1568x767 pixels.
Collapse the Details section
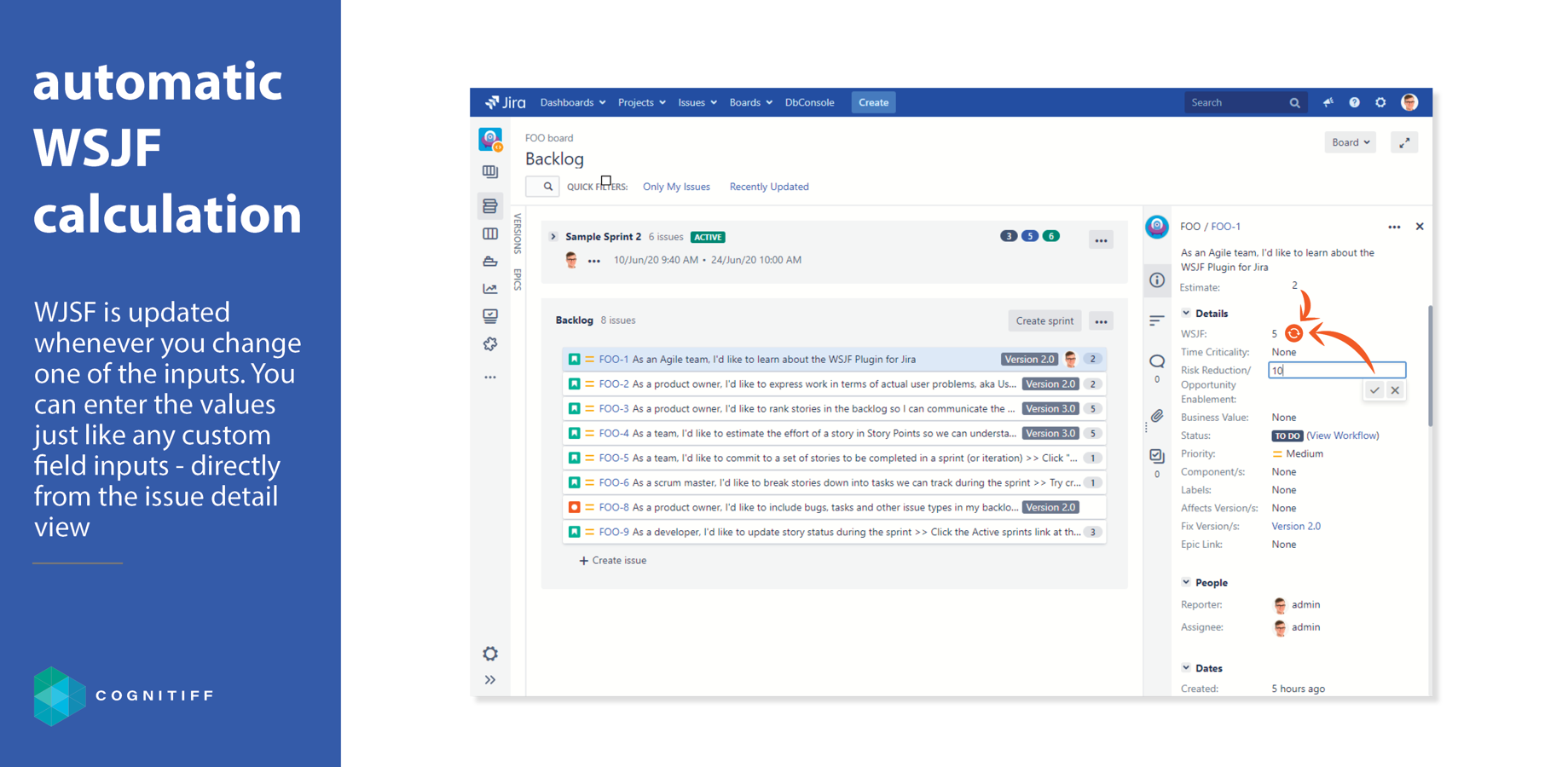click(x=1185, y=314)
